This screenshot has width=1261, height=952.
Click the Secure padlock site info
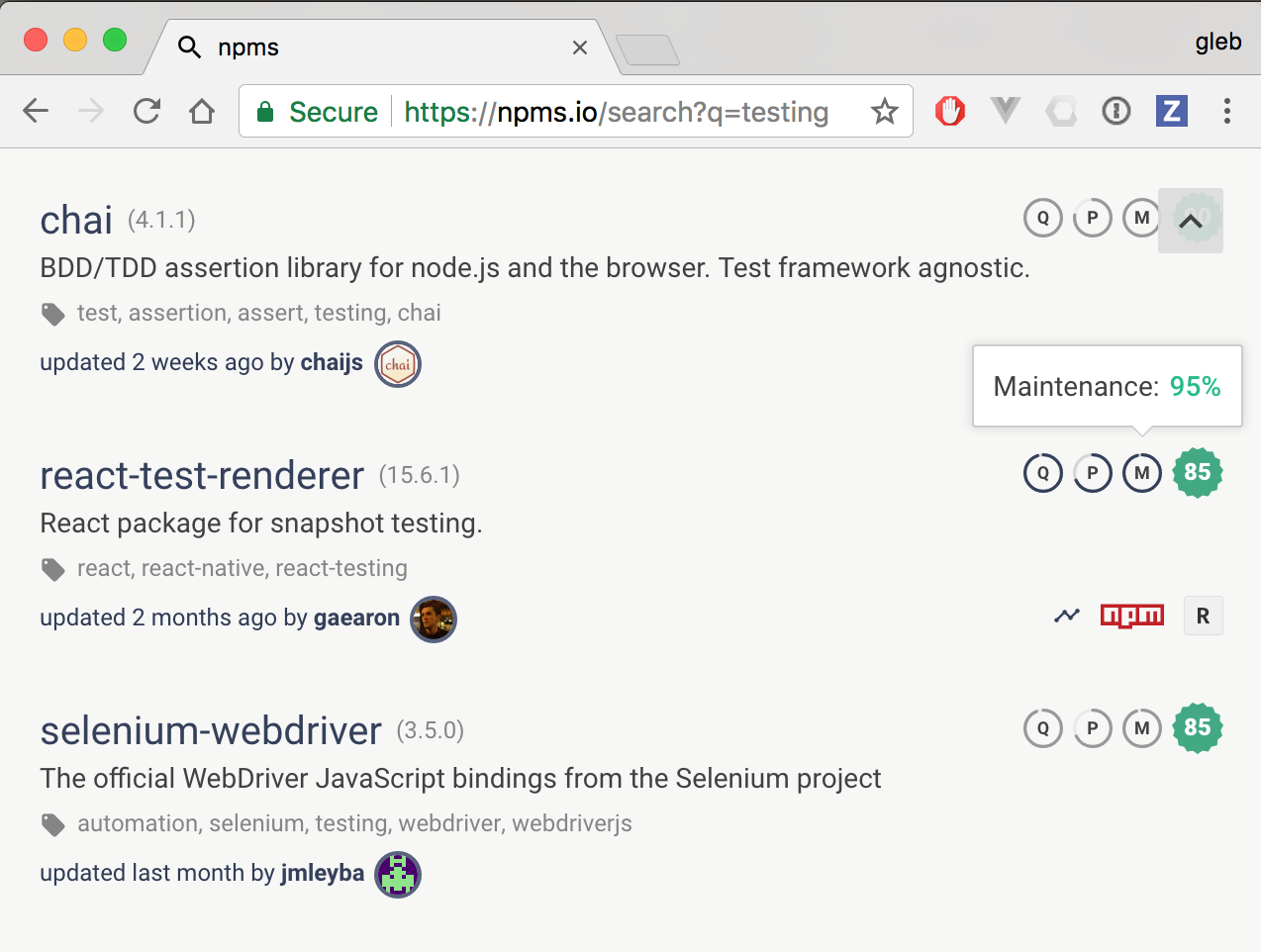click(317, 112)
